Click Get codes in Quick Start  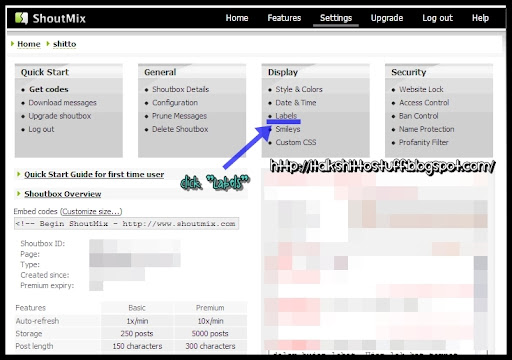click(x=49, y=89)
